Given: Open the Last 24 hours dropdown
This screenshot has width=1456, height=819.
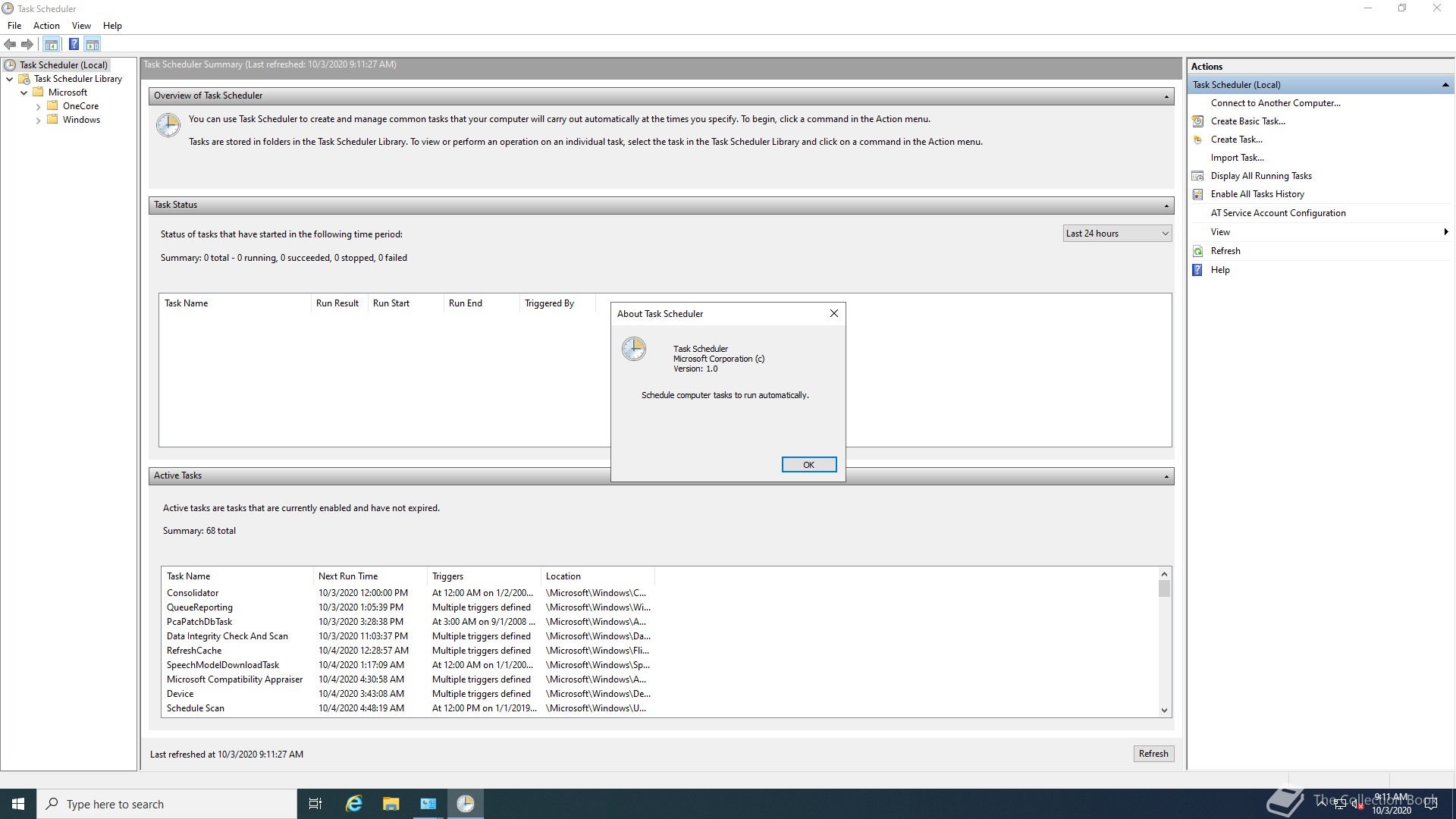Looking at the screenshot, I should click(x=1117, y=234).
